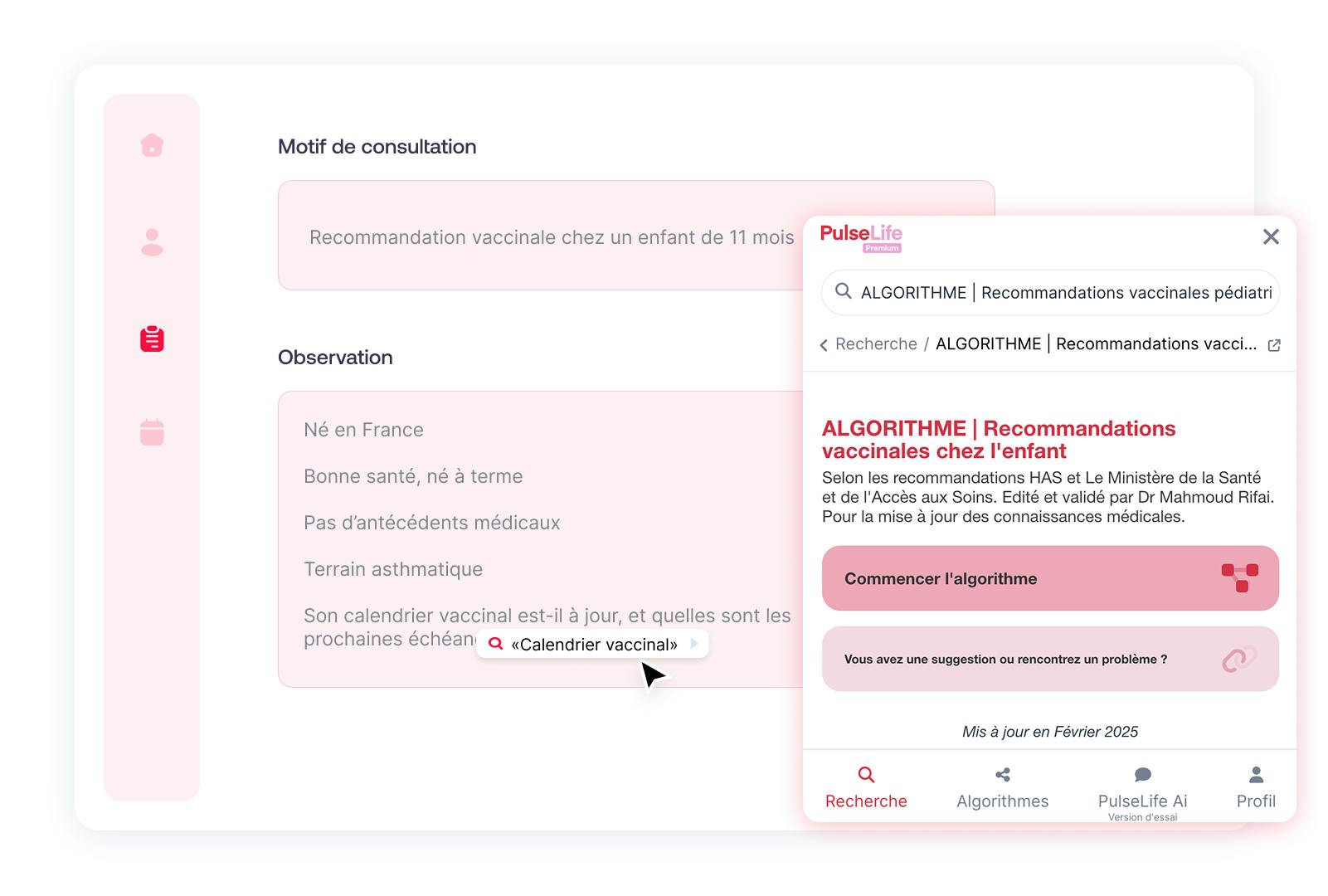Screen dimensions: 1328x896
Task: Click the «Calendrier vaccinal» search suggestion
Action: pyautogui.click(x=592, y=644)
